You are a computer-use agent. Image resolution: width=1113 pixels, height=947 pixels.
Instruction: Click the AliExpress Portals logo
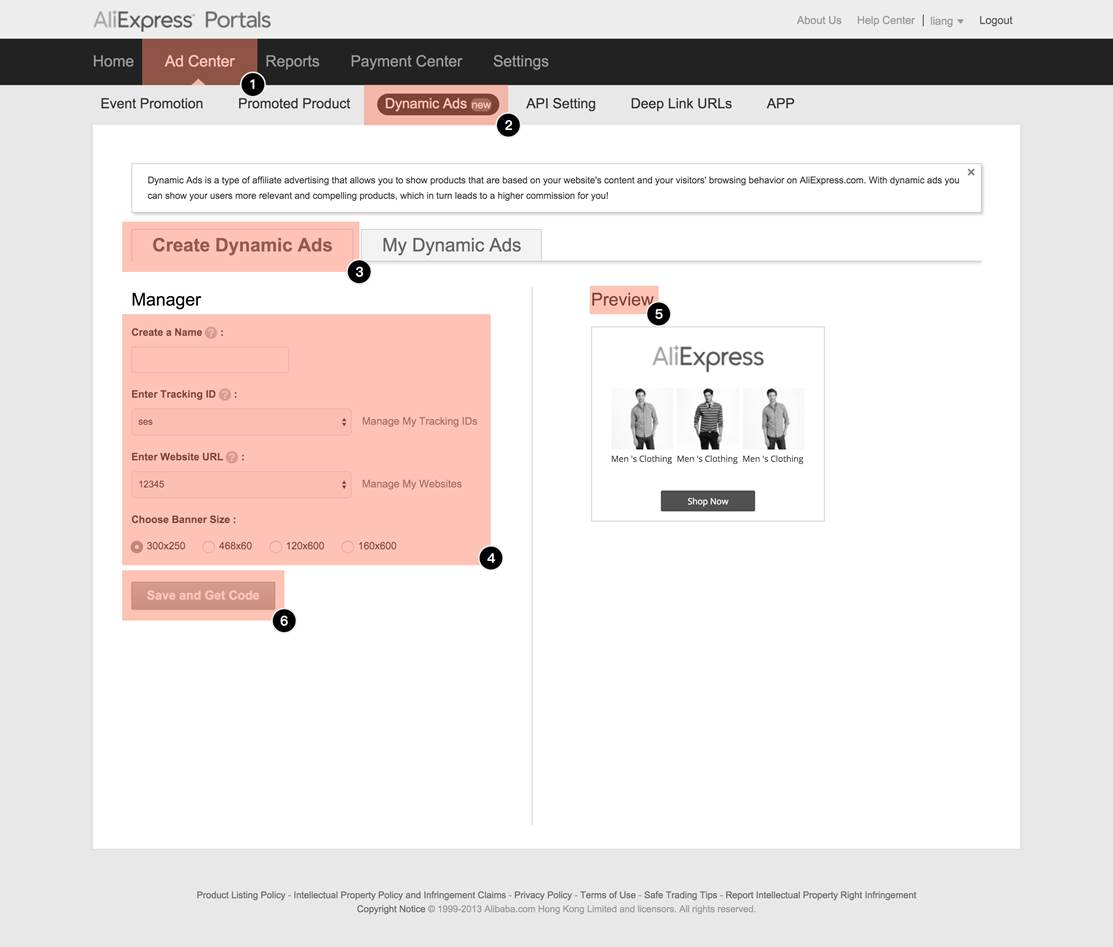point(182,20)
